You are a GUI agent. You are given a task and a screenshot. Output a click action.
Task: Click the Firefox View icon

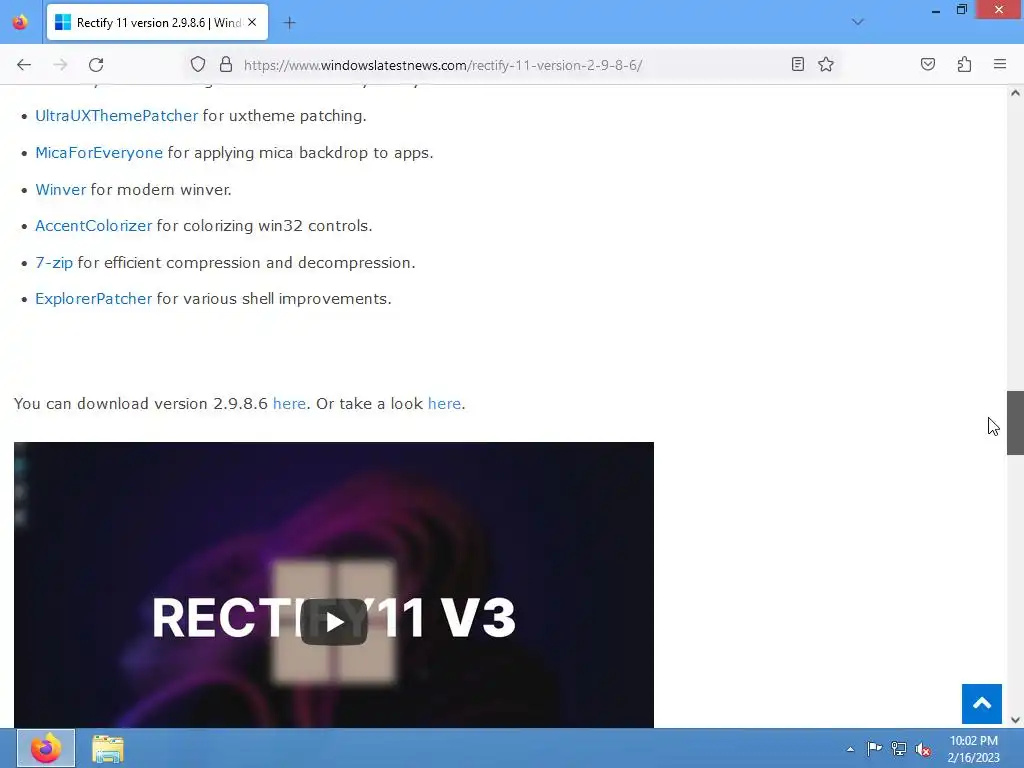(x=20, y=22)
